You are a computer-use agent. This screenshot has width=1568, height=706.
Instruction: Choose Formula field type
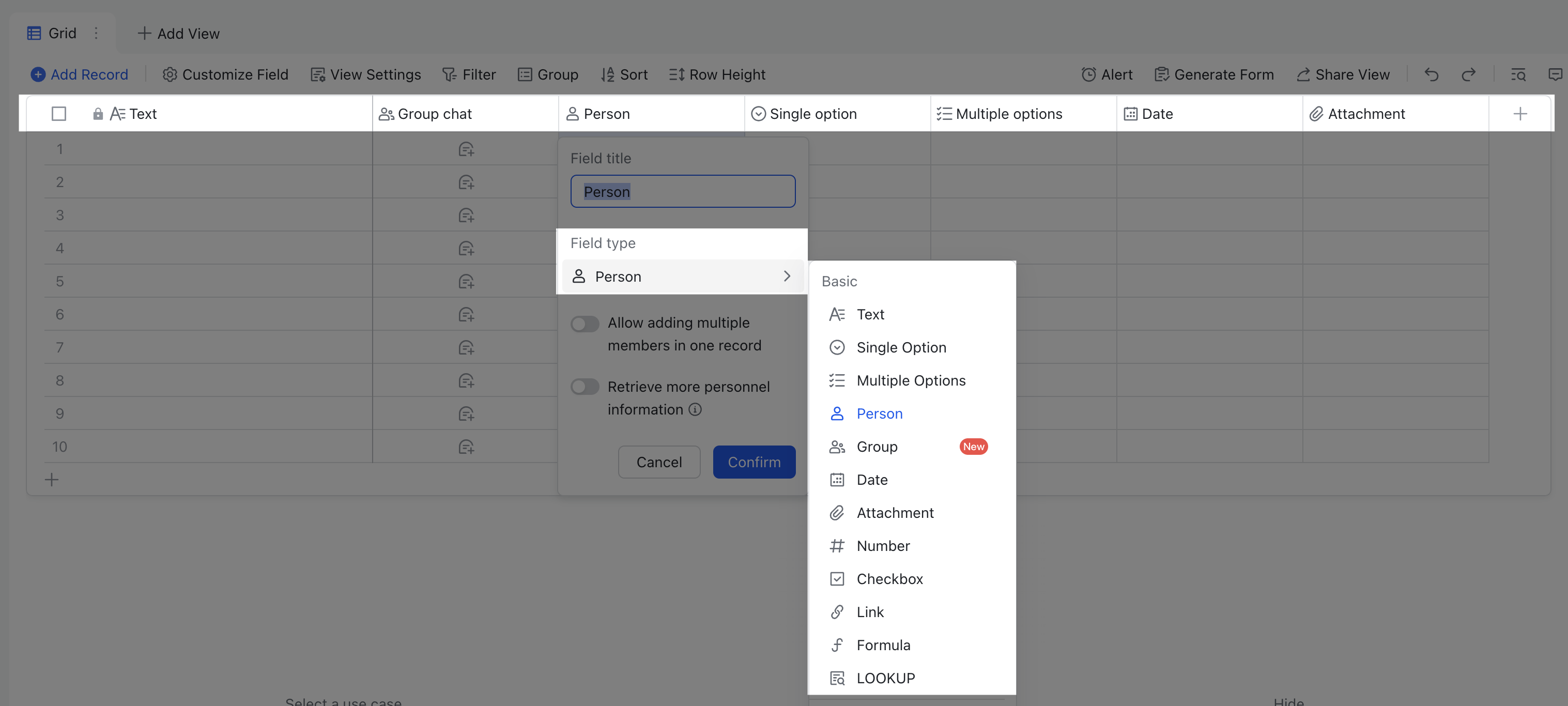tap(883, 644)
